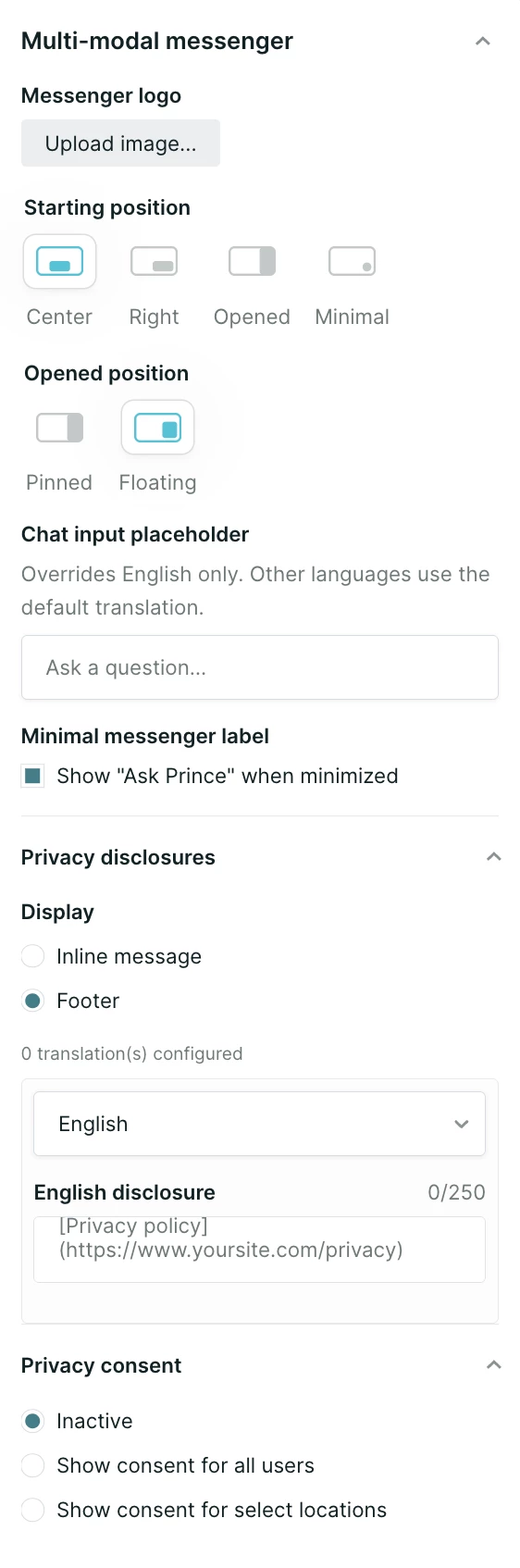Upload a messenger logo image
The image size is (520, 1568).
tap(120, 143)
